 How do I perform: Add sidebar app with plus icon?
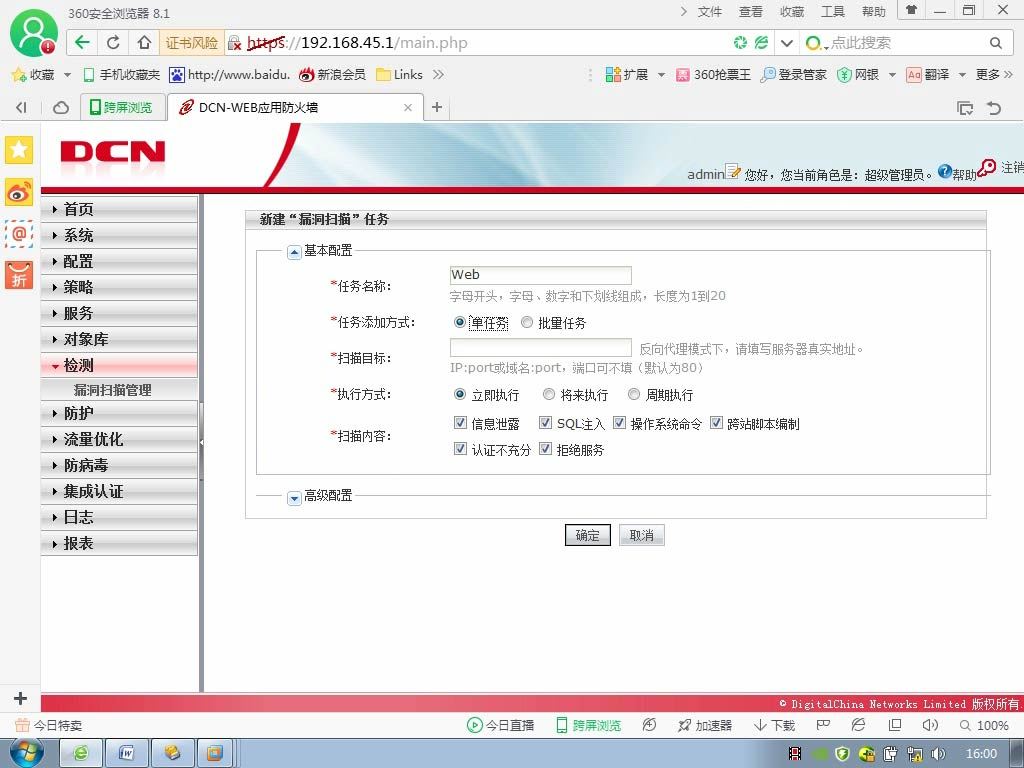tap(20, 698)
